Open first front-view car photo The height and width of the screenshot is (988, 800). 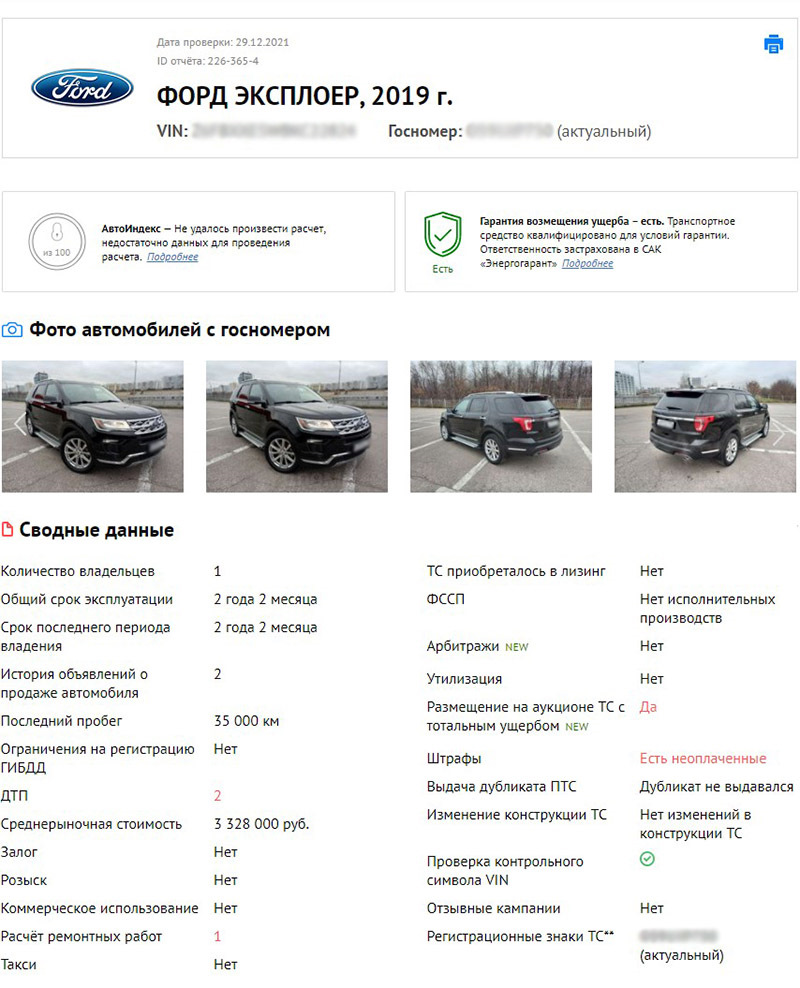tap(93, 426)
